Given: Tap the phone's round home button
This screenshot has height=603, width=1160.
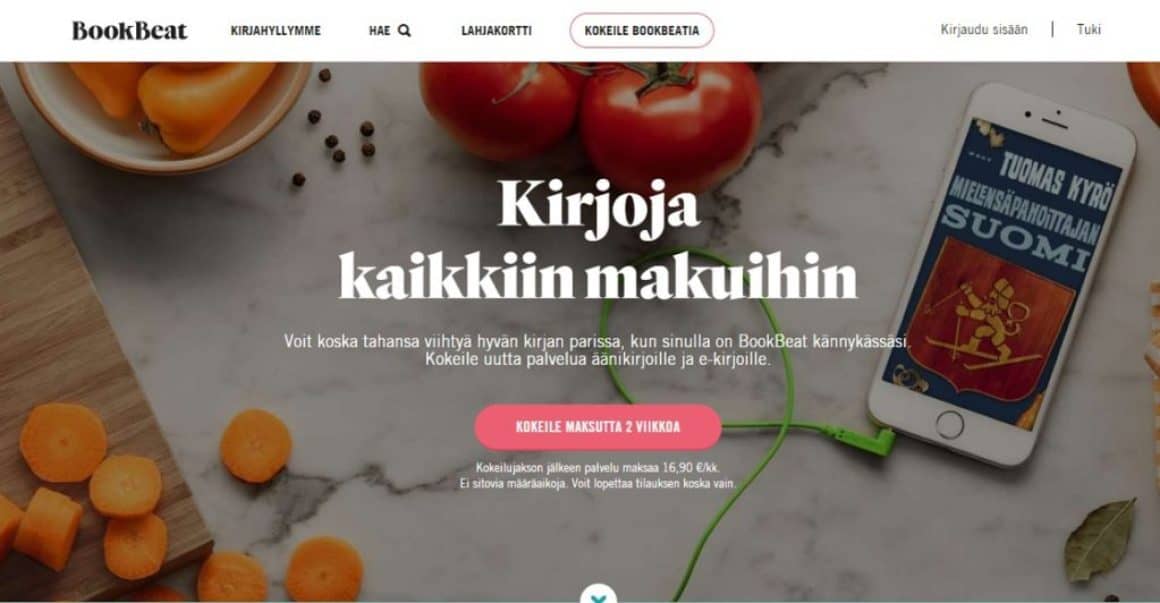Looking at the screenshot, I should point(949,425).
